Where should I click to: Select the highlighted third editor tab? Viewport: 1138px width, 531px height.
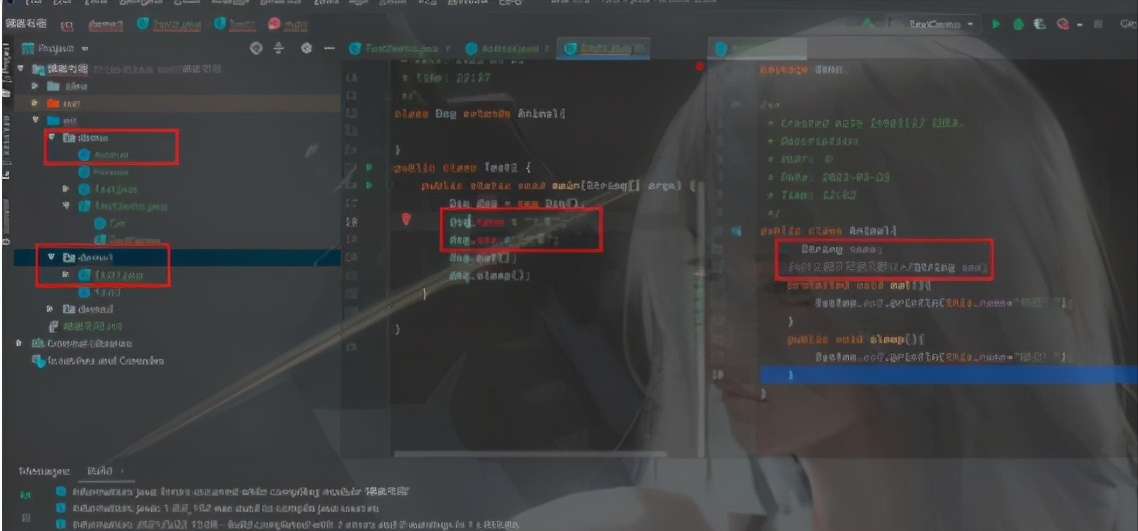(604, 49)
